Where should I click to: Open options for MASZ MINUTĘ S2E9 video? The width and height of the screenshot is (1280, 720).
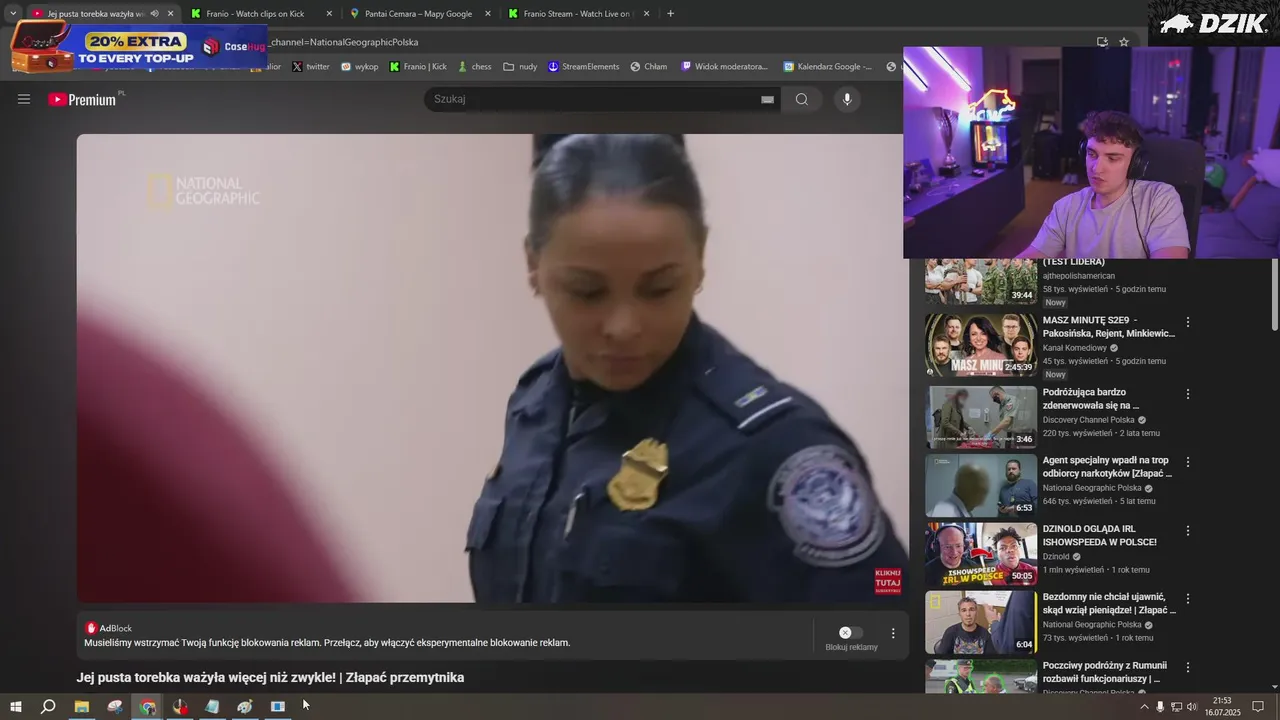1188,323
